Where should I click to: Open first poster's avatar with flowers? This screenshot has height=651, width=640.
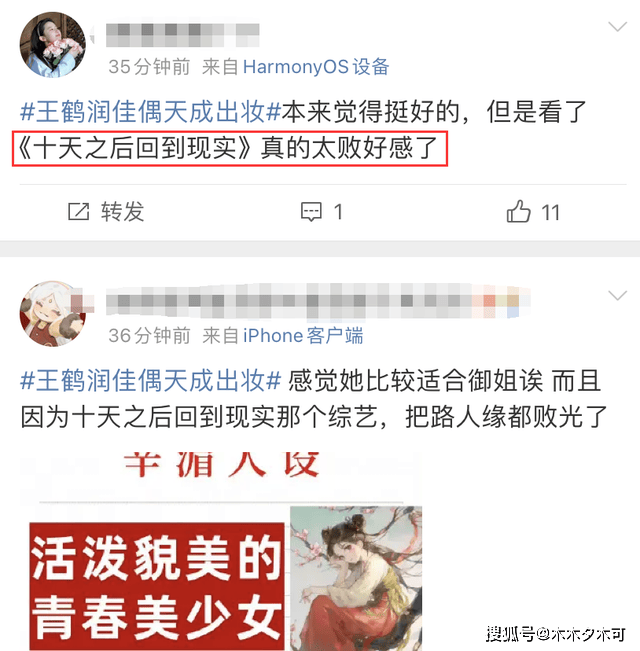(53, 45)
